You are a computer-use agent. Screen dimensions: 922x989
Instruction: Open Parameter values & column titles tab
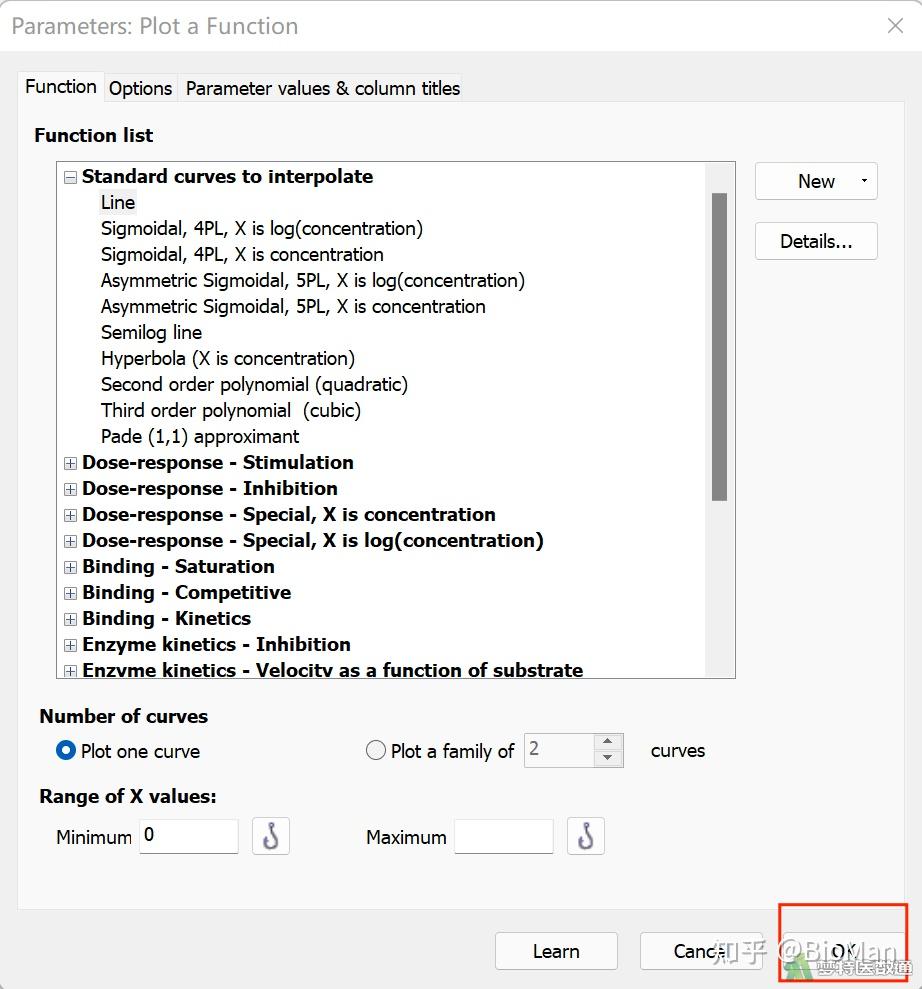(322, 88)
